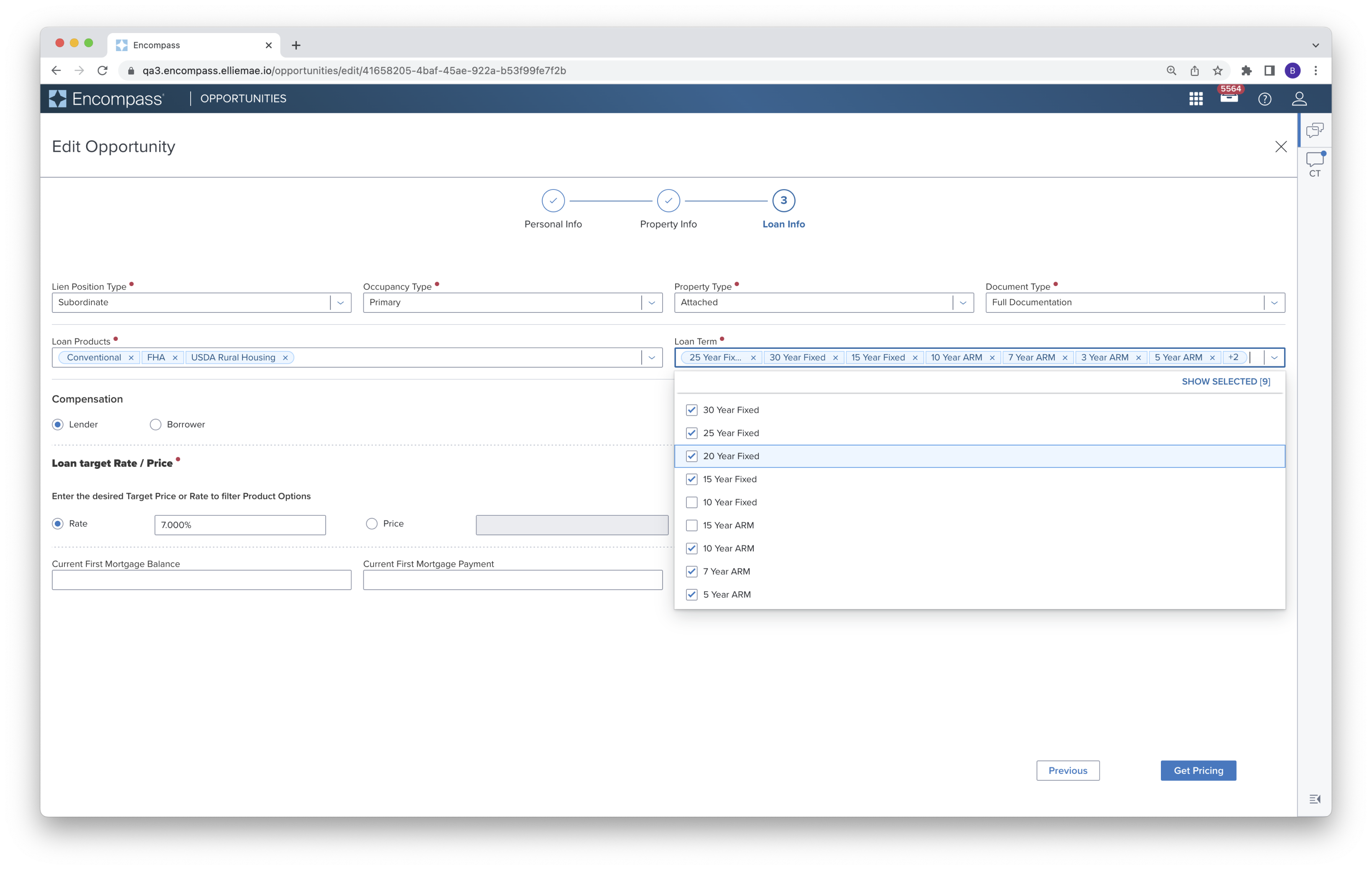Remove the FHA loan product chip
The height and width of the screenshot is (870, 1372).
tap(175, 358)
